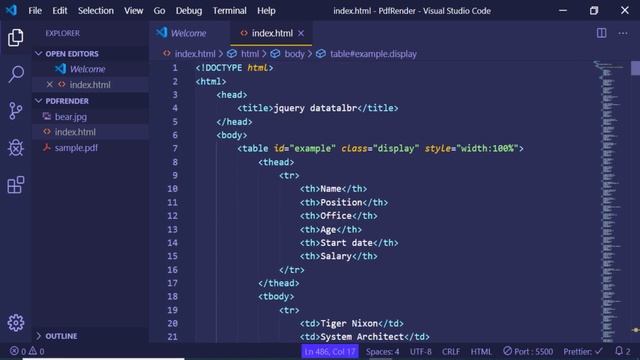This screenshot has height=360, width=640.
Task: Open the Help menu
Action: click(x=266, y=11)
